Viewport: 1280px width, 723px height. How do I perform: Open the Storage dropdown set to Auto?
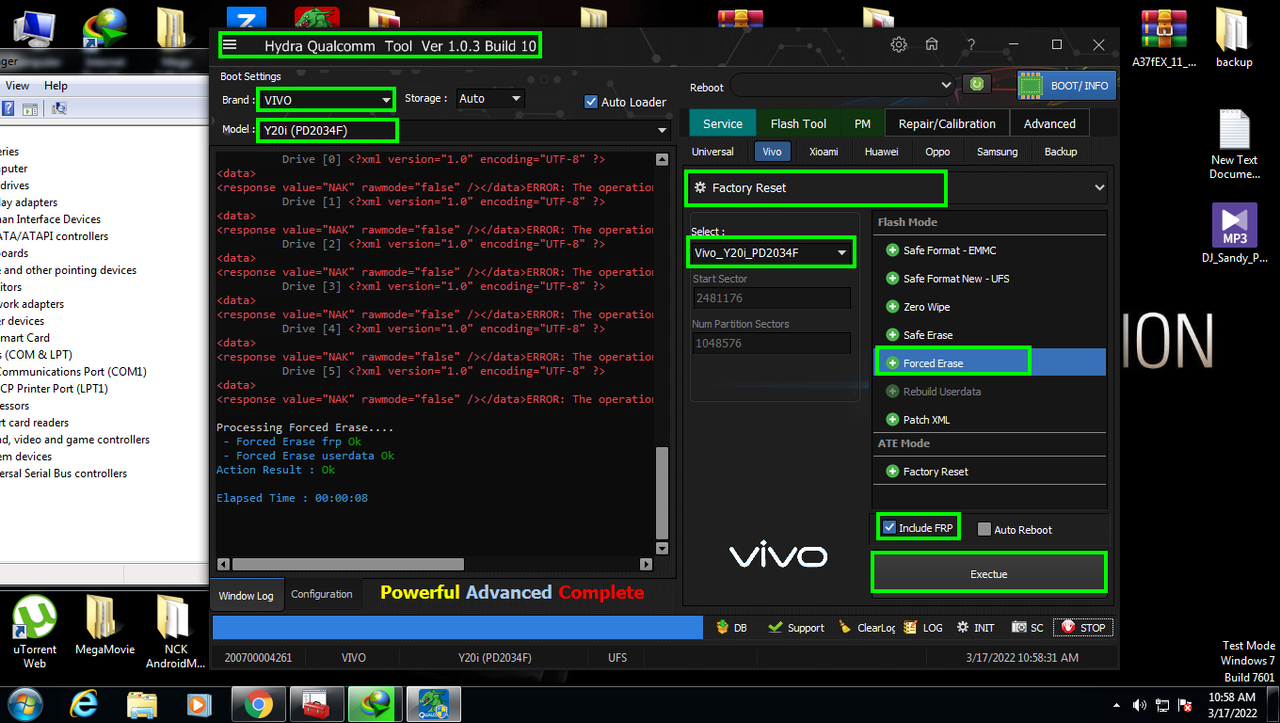click(490, 98)
